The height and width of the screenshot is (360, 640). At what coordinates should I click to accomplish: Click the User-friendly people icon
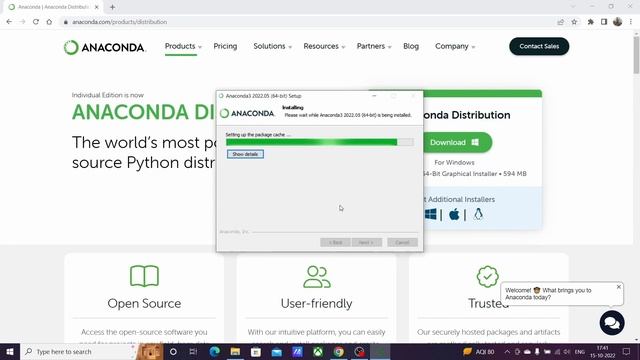[x=317, y=277]
